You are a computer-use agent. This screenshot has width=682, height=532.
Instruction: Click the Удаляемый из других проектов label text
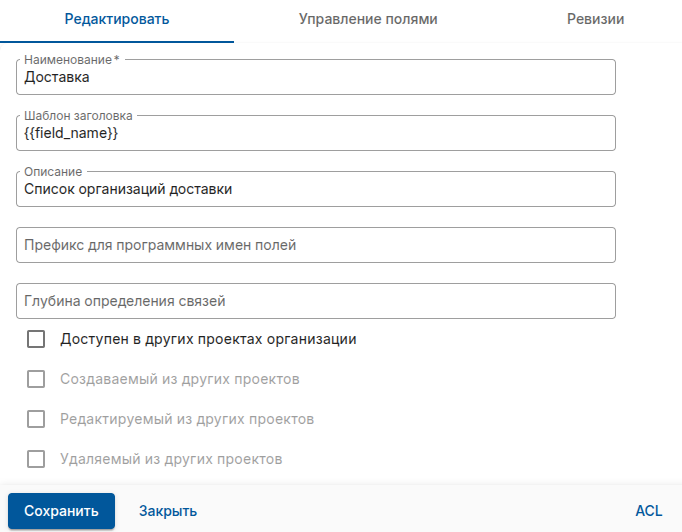tap(171, 459)
